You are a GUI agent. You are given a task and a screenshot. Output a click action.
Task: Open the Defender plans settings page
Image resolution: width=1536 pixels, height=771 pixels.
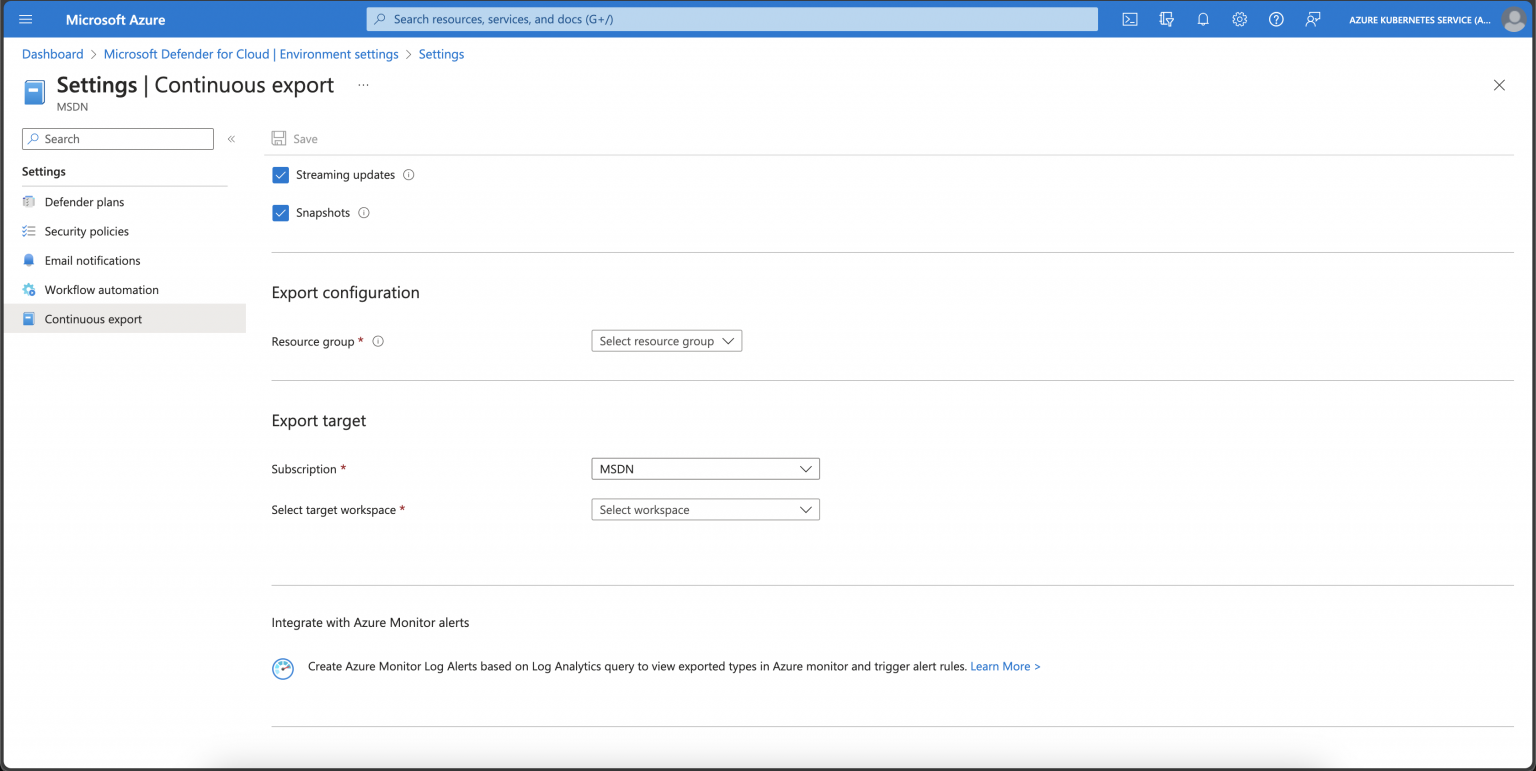point(84,202)
